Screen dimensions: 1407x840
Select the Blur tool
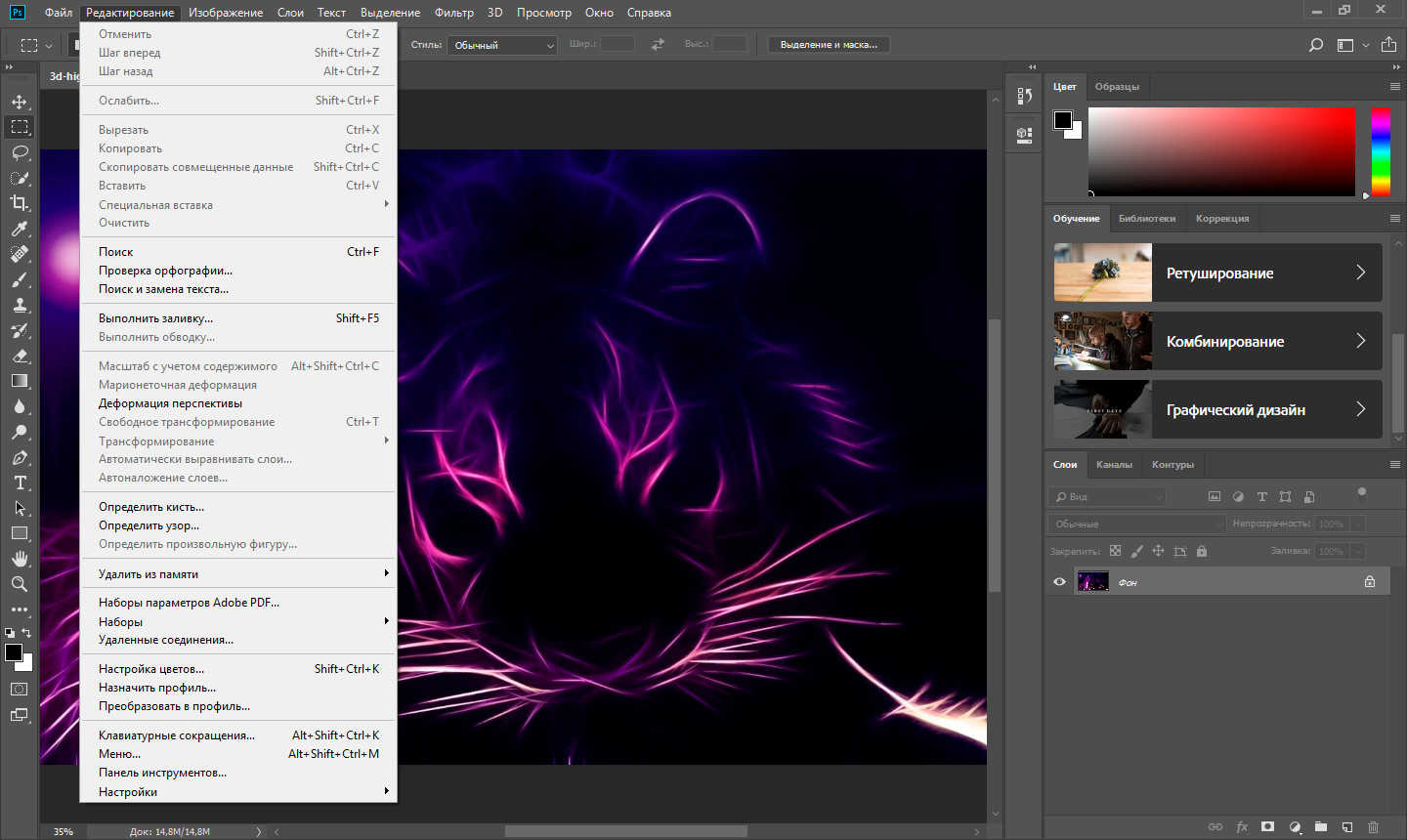[x=20, y=406]
